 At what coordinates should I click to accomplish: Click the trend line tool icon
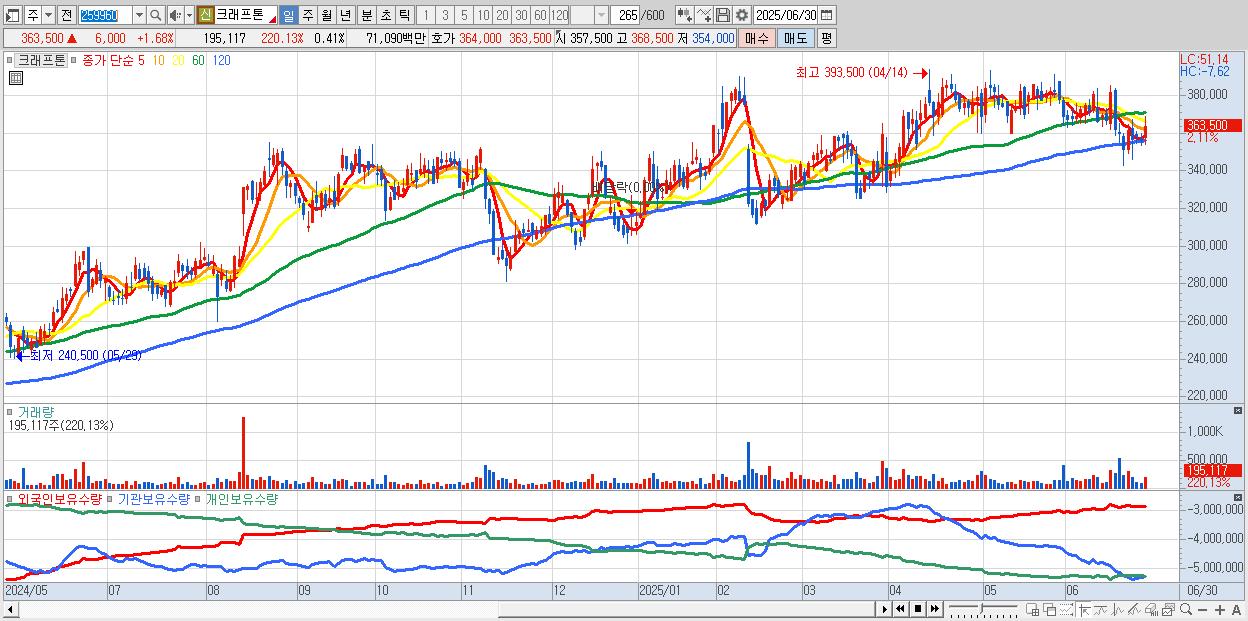pyautogui.click(x=1101, y=610)
